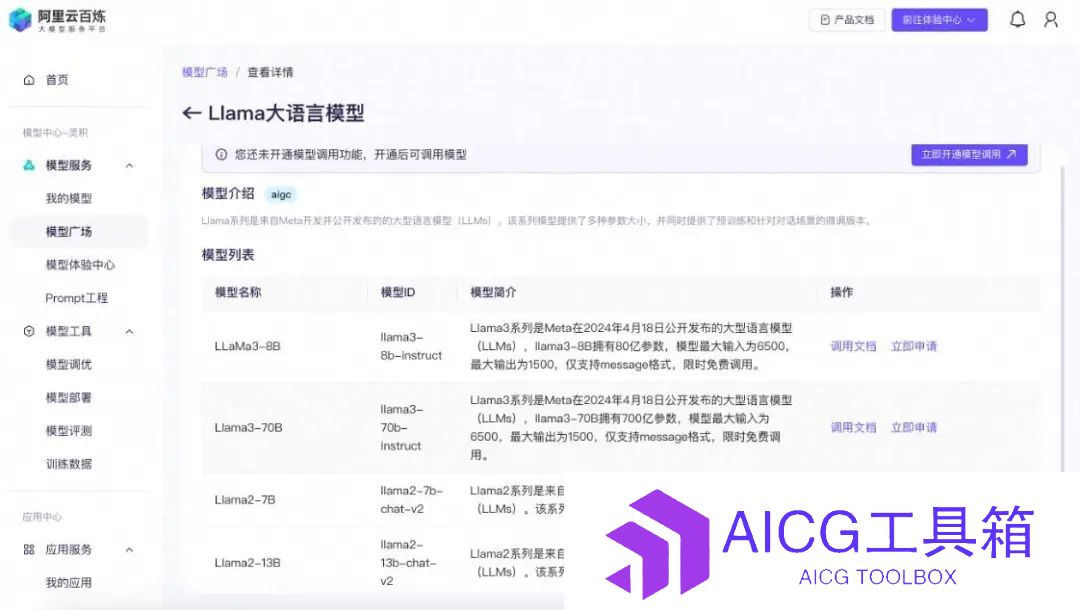Collapse the 应用服务 section chevron
The width and height of the screenshot is (1080, 610).
click(x=129, y=549)
